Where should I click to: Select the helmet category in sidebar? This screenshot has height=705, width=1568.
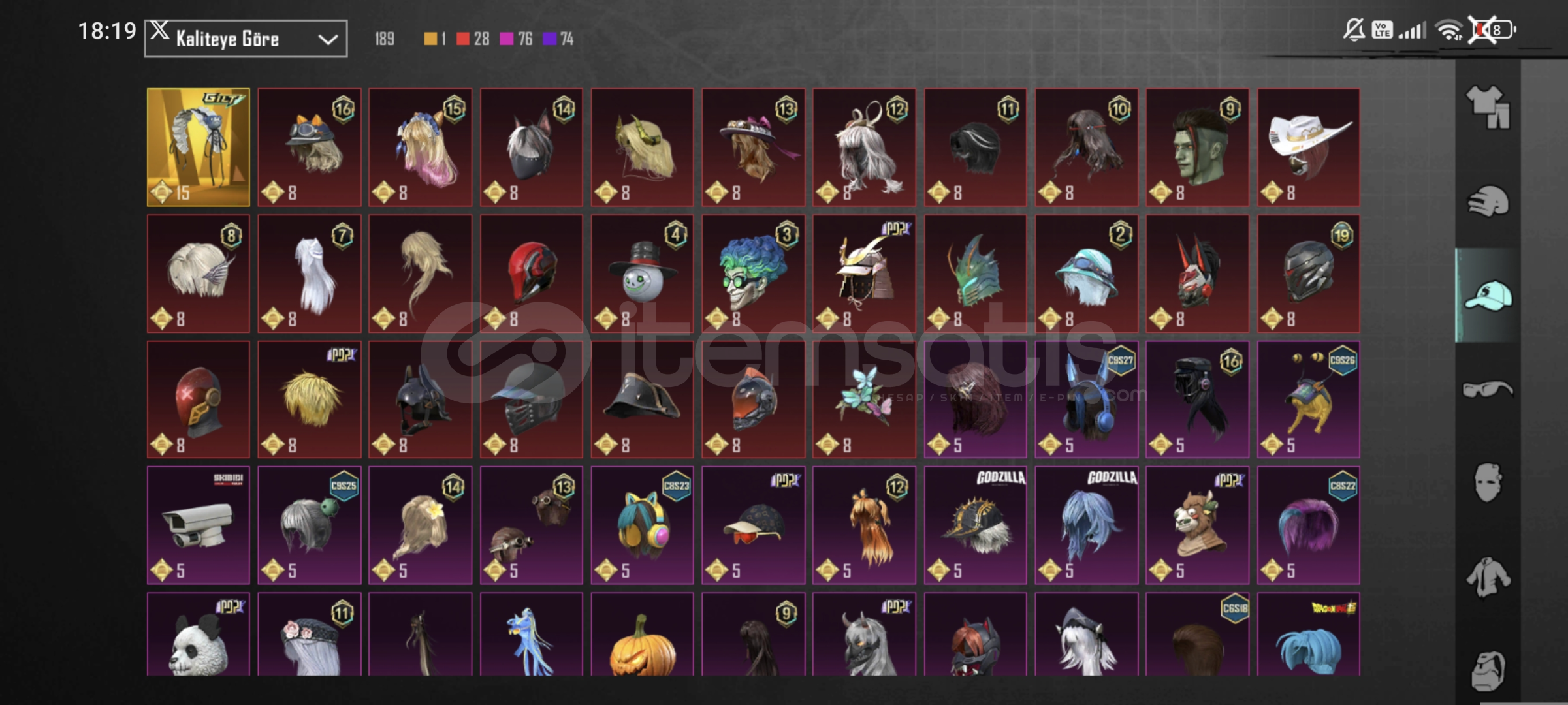pyautogui.click(x=1488, y=202)
